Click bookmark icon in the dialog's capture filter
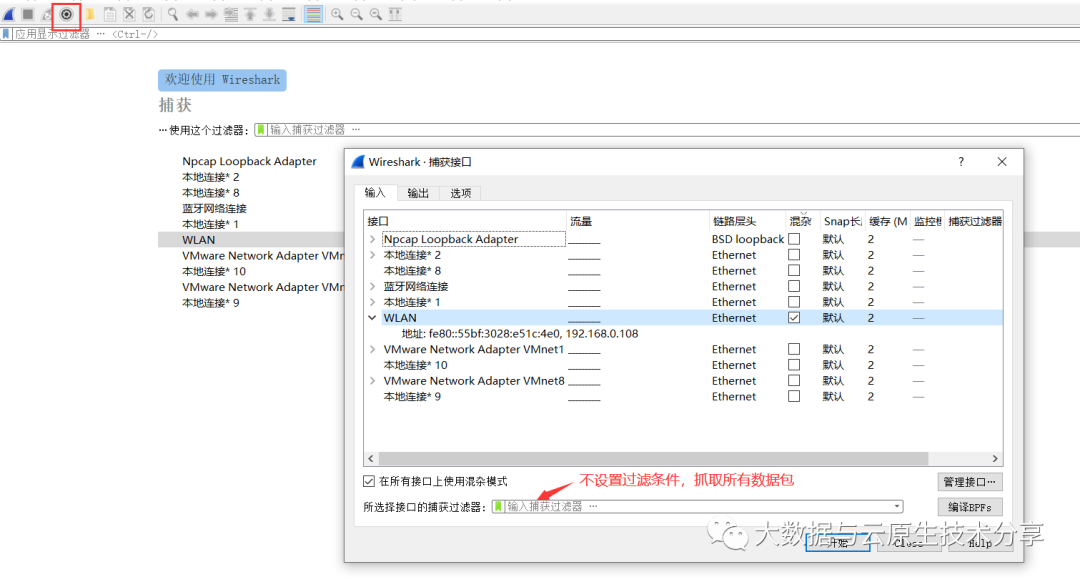The width and height of the screenshot is (1080, 582). (499, 506)
